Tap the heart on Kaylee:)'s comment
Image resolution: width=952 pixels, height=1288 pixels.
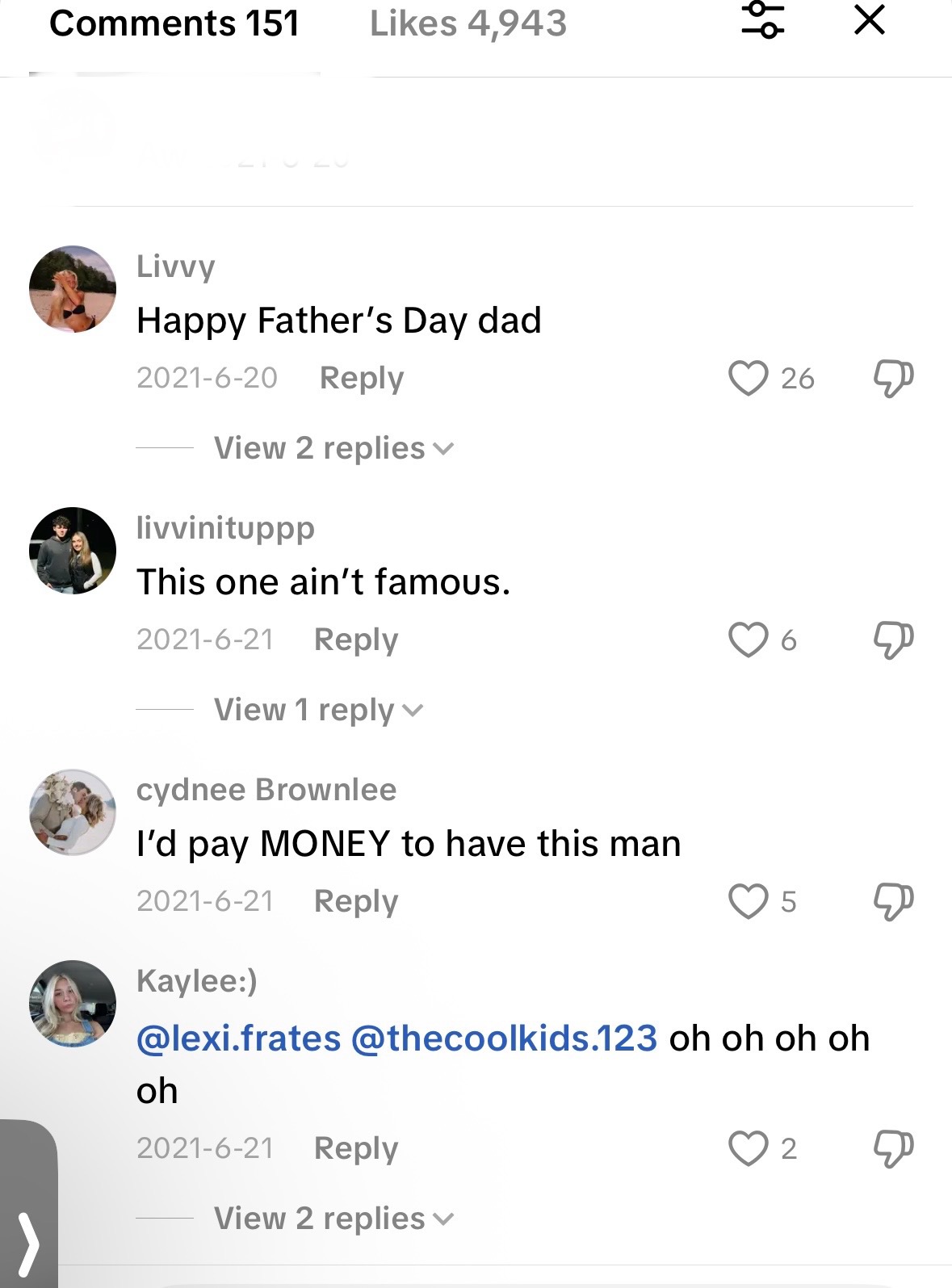pyautogui.click(x=748, y=1148)
